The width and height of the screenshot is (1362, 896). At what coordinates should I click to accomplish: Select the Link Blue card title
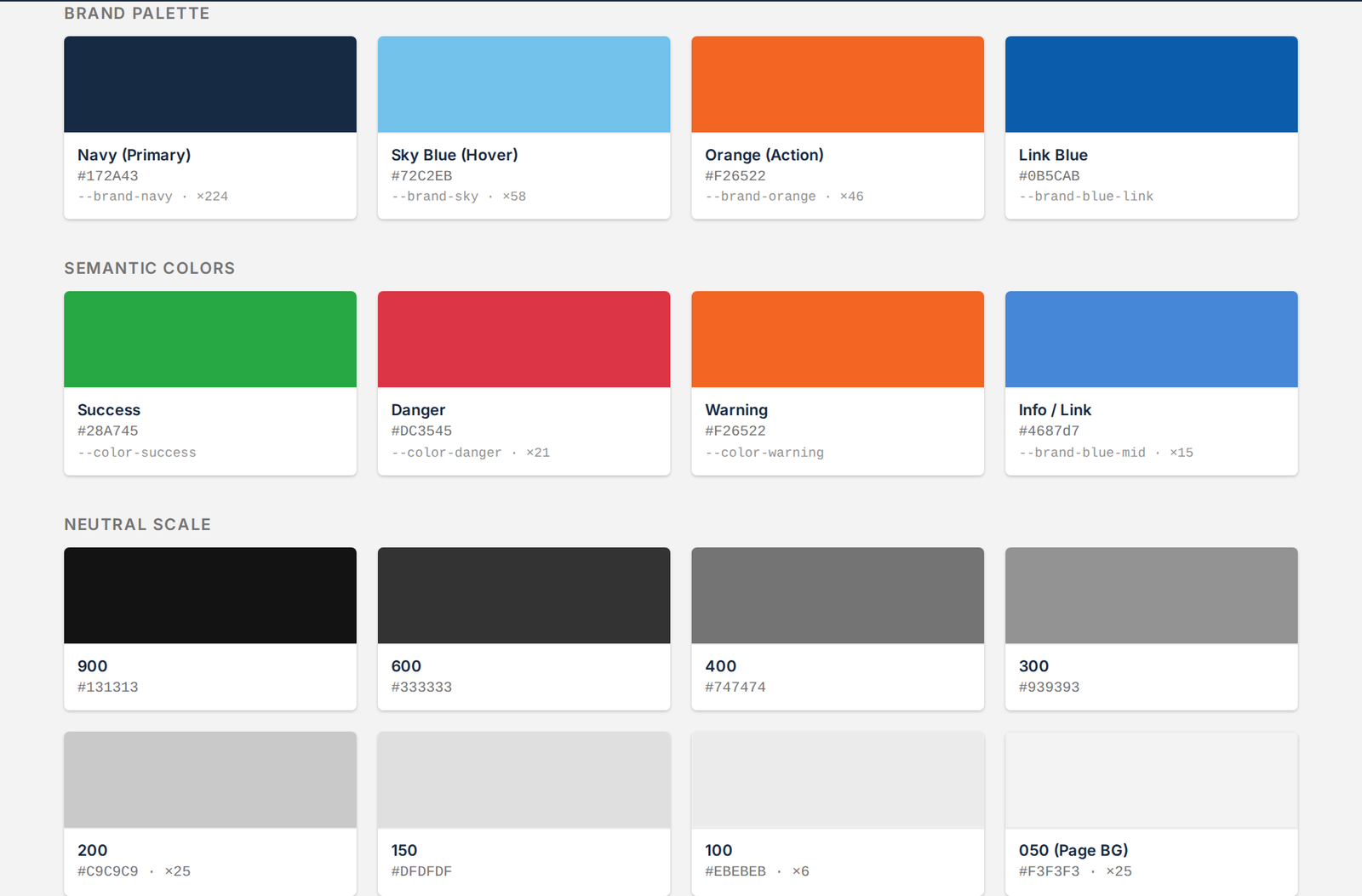(1053, 155)
